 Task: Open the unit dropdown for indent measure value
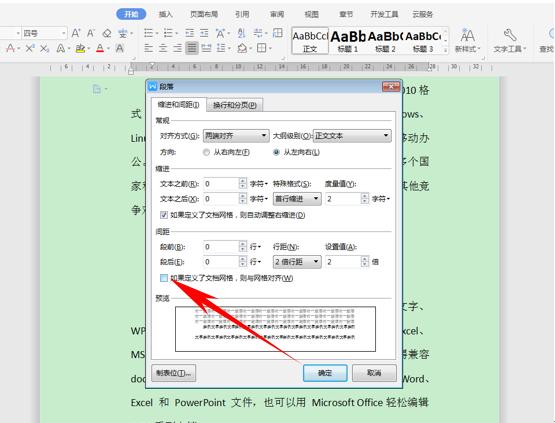pyautogui.click(x=381, y=199)
